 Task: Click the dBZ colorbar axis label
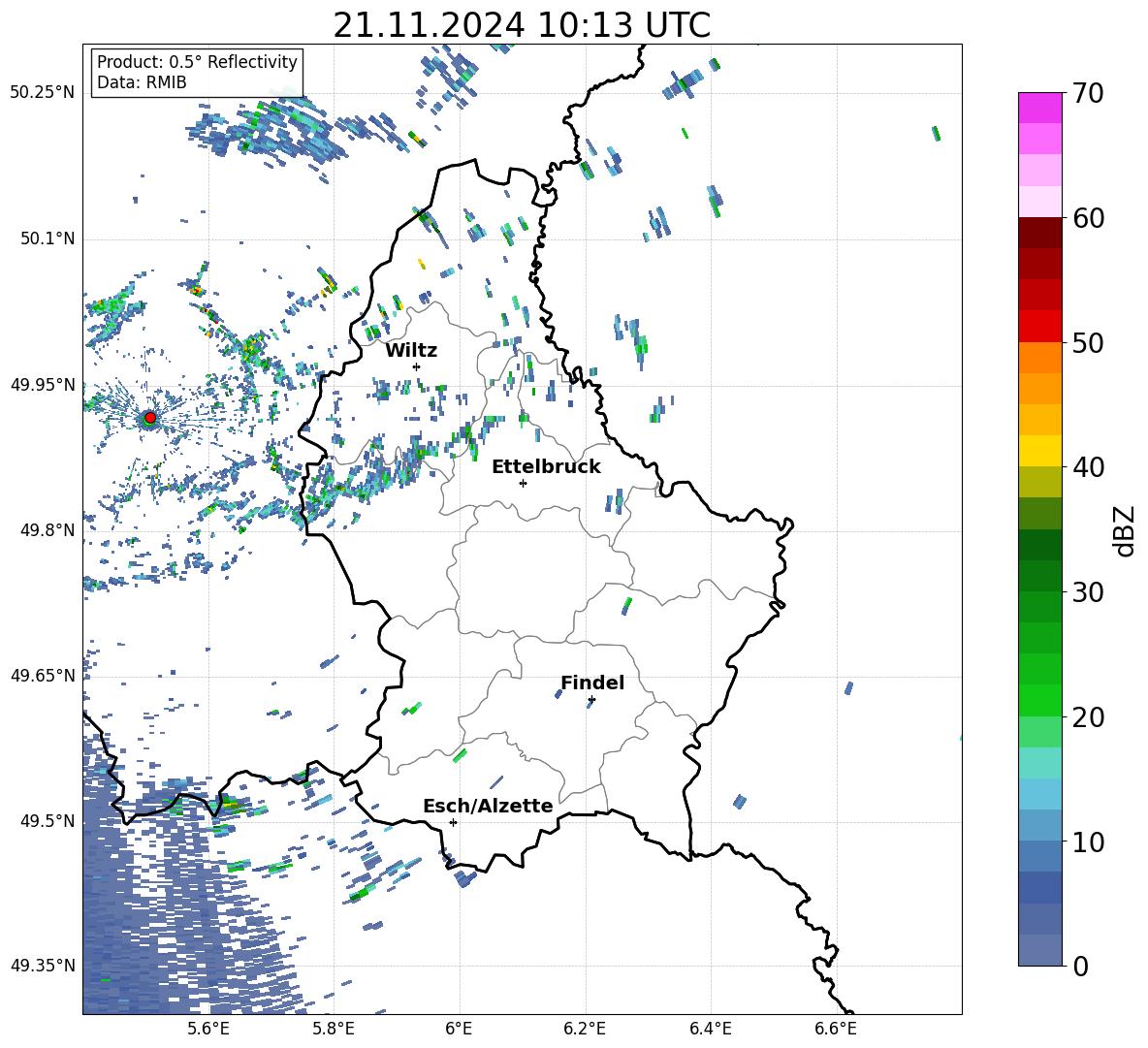click(1126, 530)
